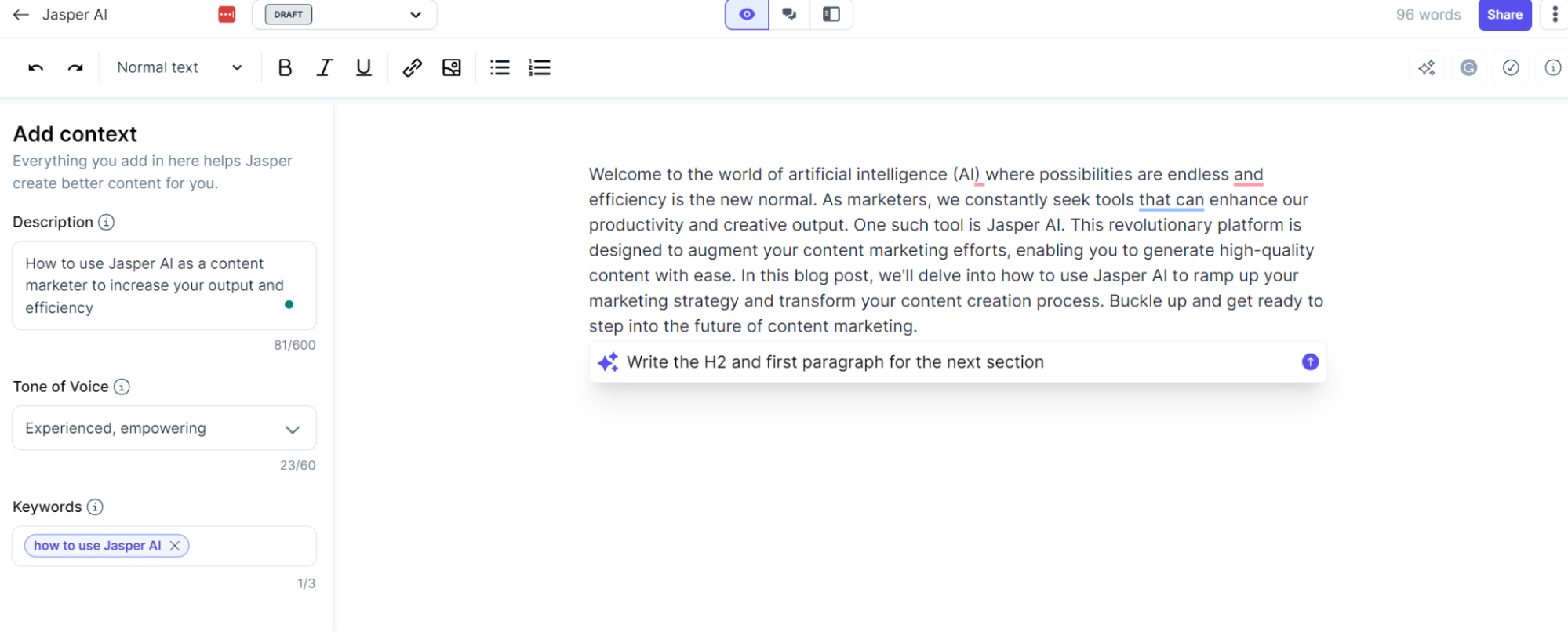Click the '81/600' character counter
The width and height of the screenshot is (1568, 632).
(295, 346)
